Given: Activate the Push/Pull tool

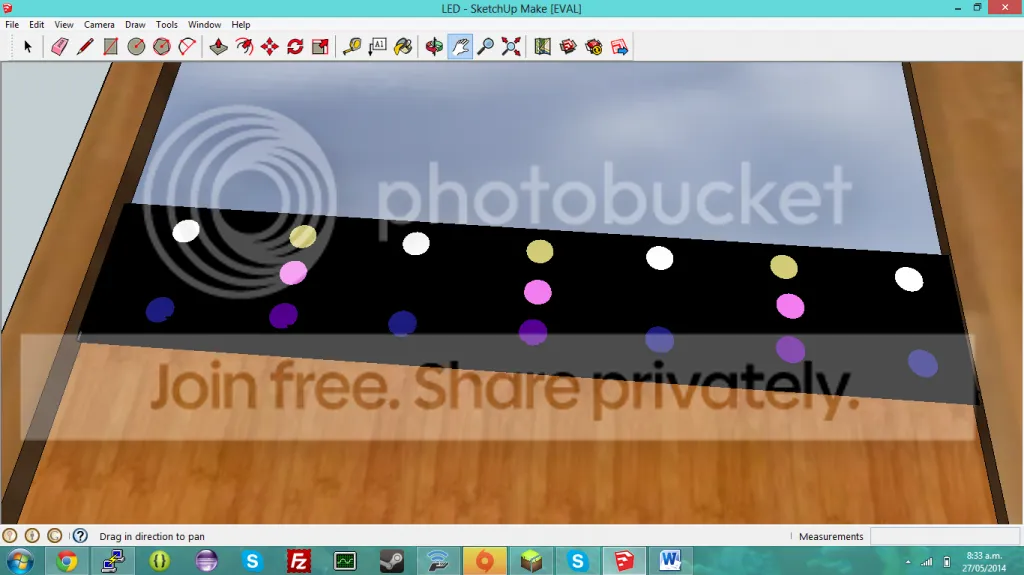Looking at the screenshot, I should tap(218, 46).
